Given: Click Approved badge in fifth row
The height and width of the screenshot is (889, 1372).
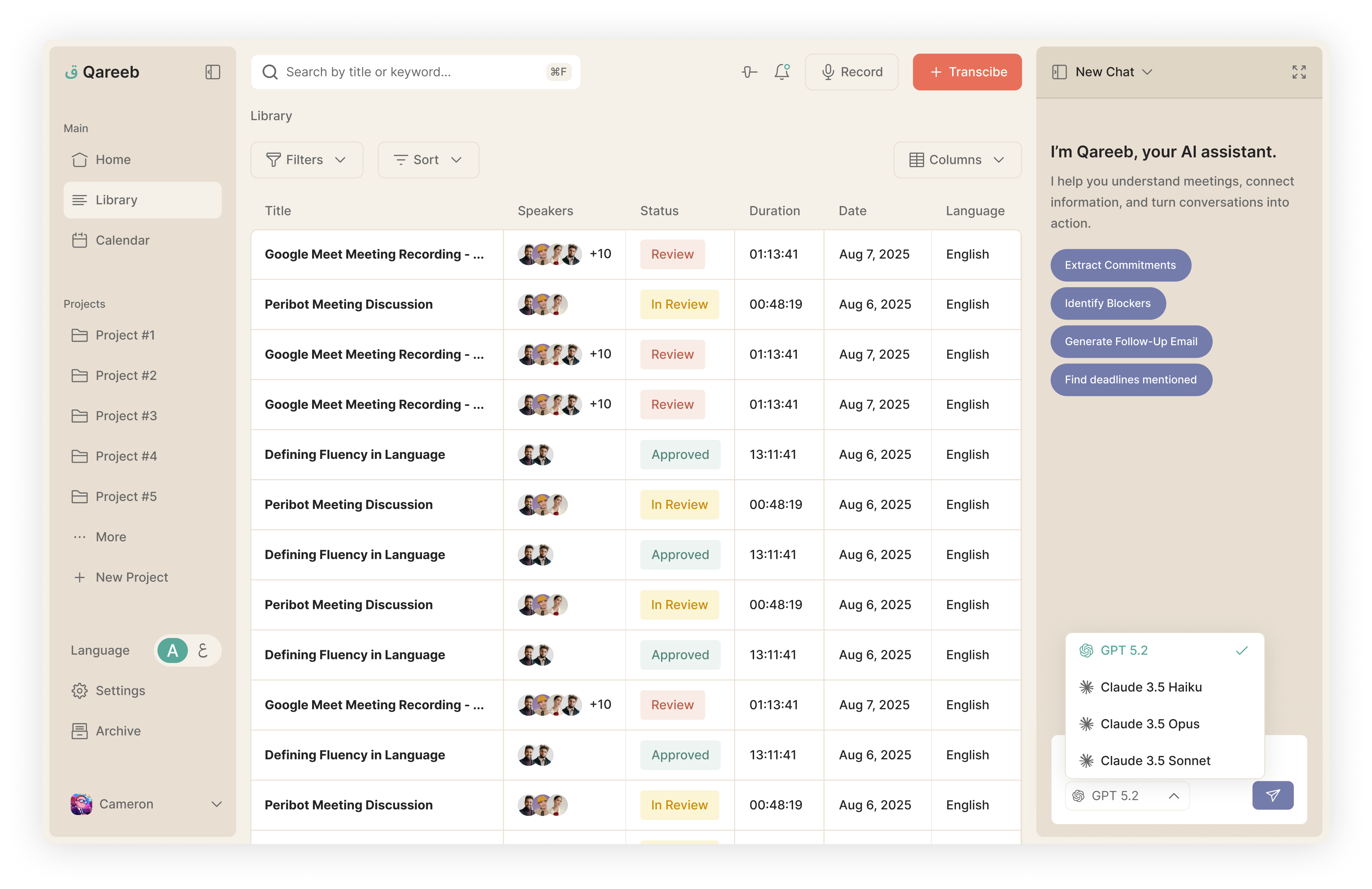Looking at the screenshot, I should [x=680, y=455].
